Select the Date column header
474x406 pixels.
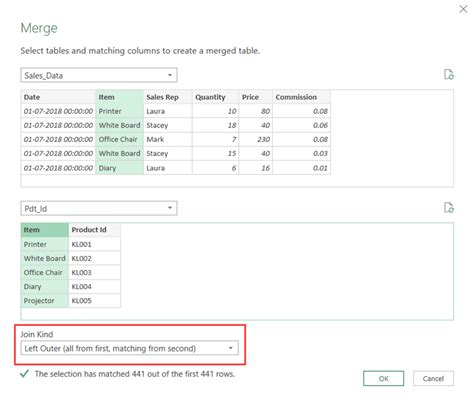point(58,97)
